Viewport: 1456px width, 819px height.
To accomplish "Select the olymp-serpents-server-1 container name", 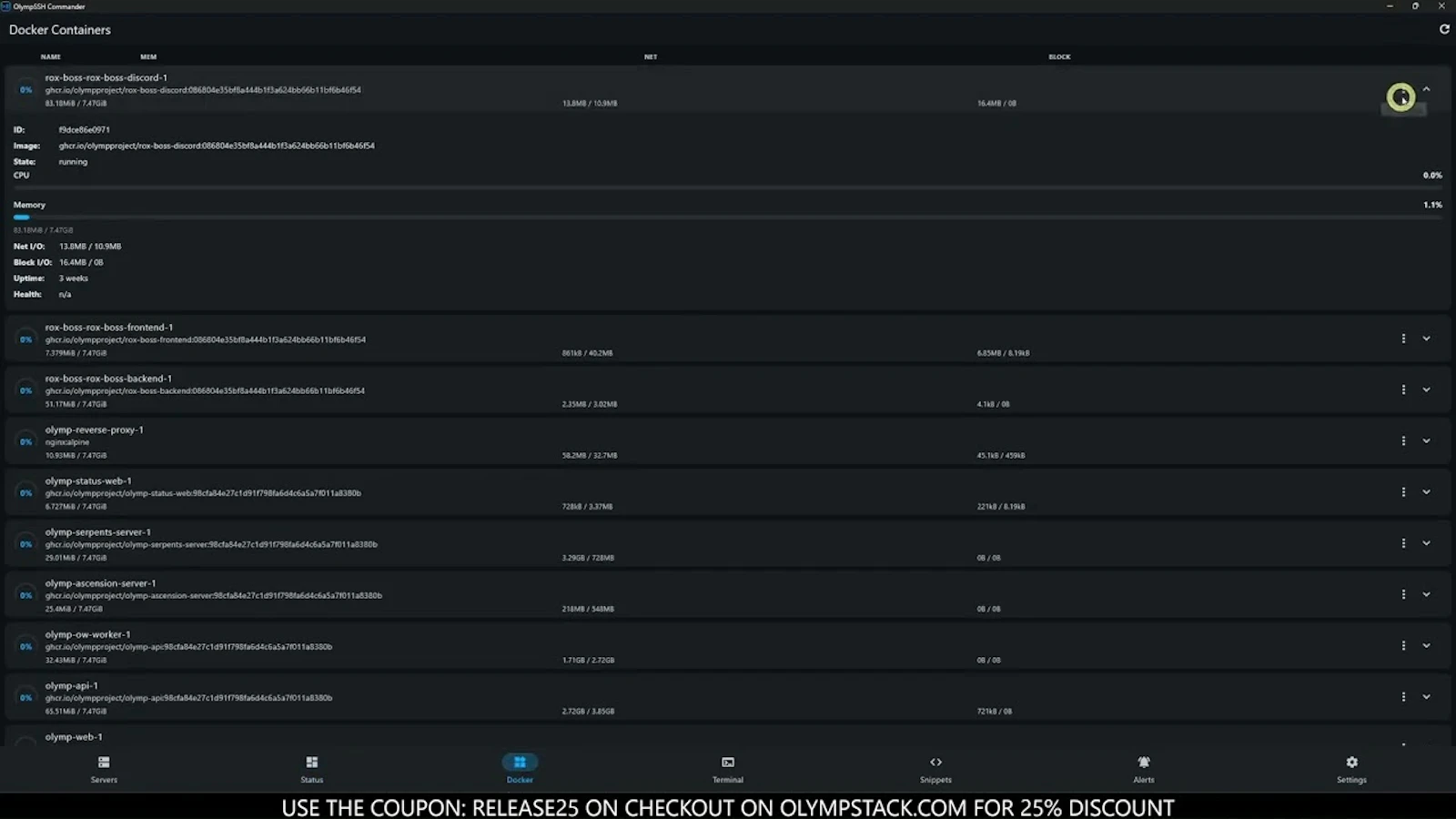I will (97, 531).
